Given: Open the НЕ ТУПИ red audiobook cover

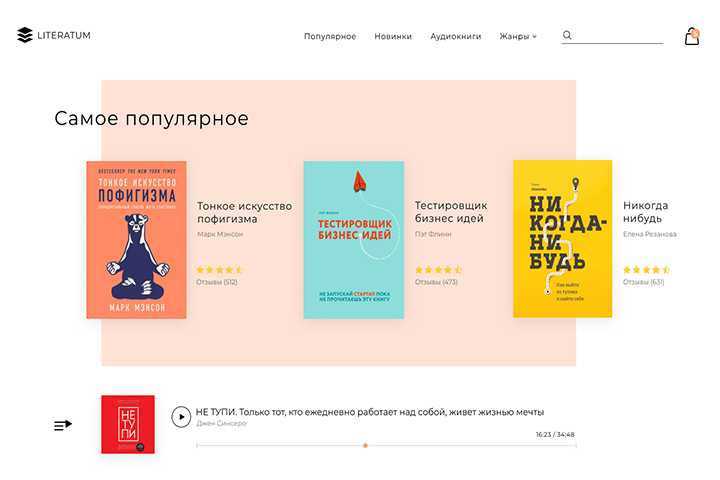Looking at the screenshot, I should tap(128, 424).
